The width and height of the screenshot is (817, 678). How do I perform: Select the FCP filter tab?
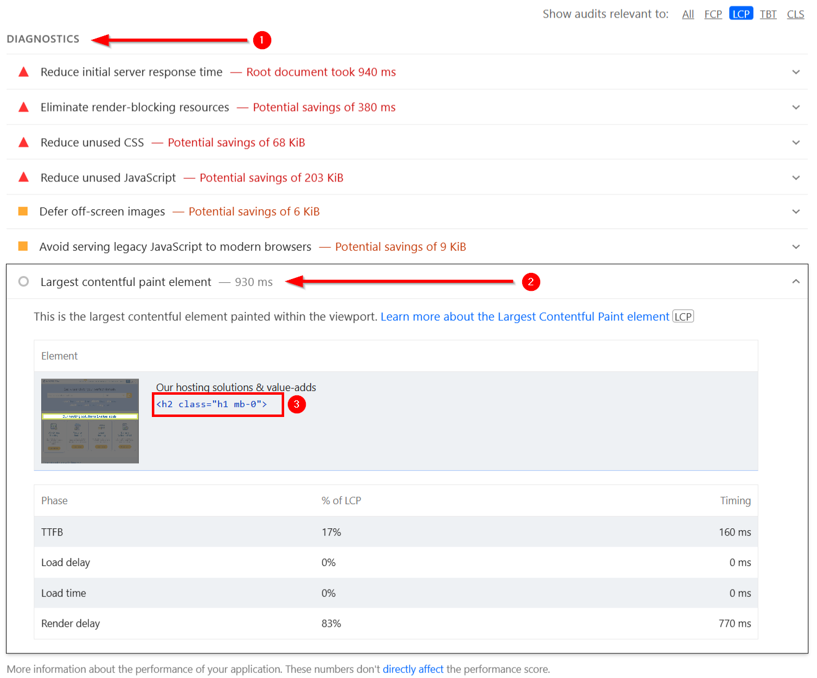pos(713,13)
